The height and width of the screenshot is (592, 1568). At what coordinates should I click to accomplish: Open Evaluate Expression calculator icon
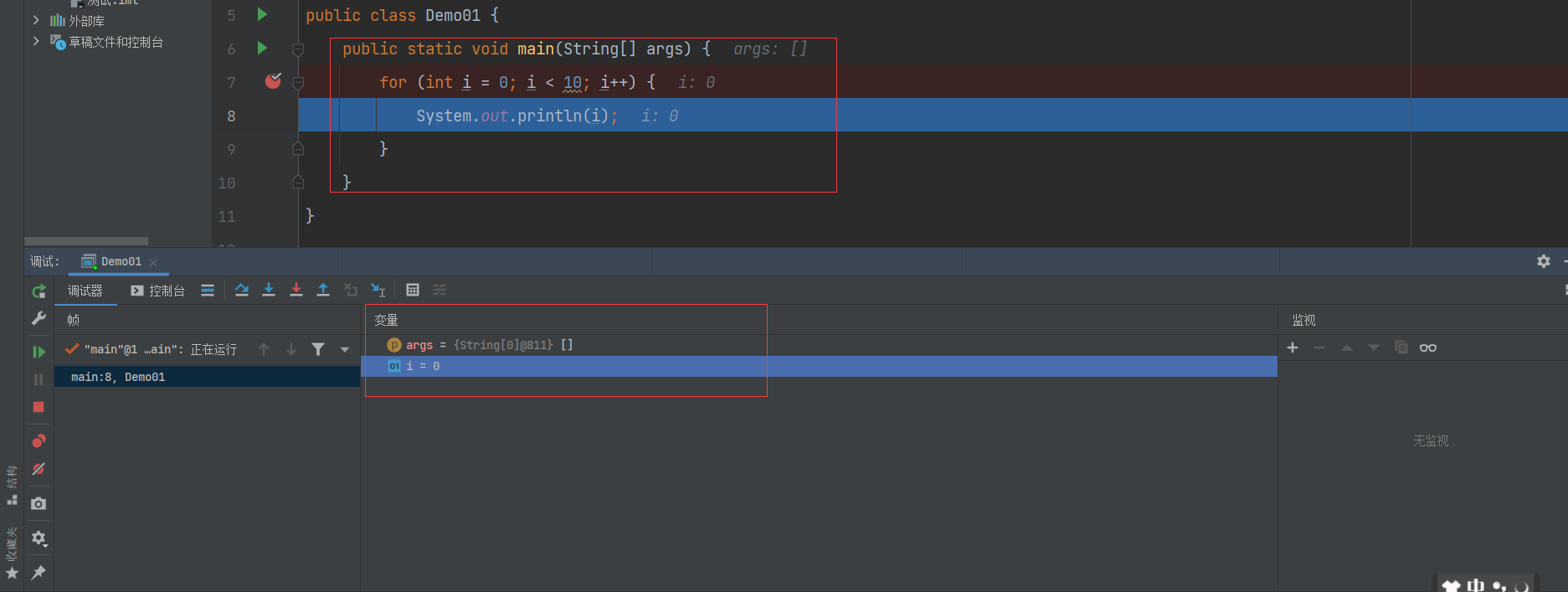[x=413, y=290]
